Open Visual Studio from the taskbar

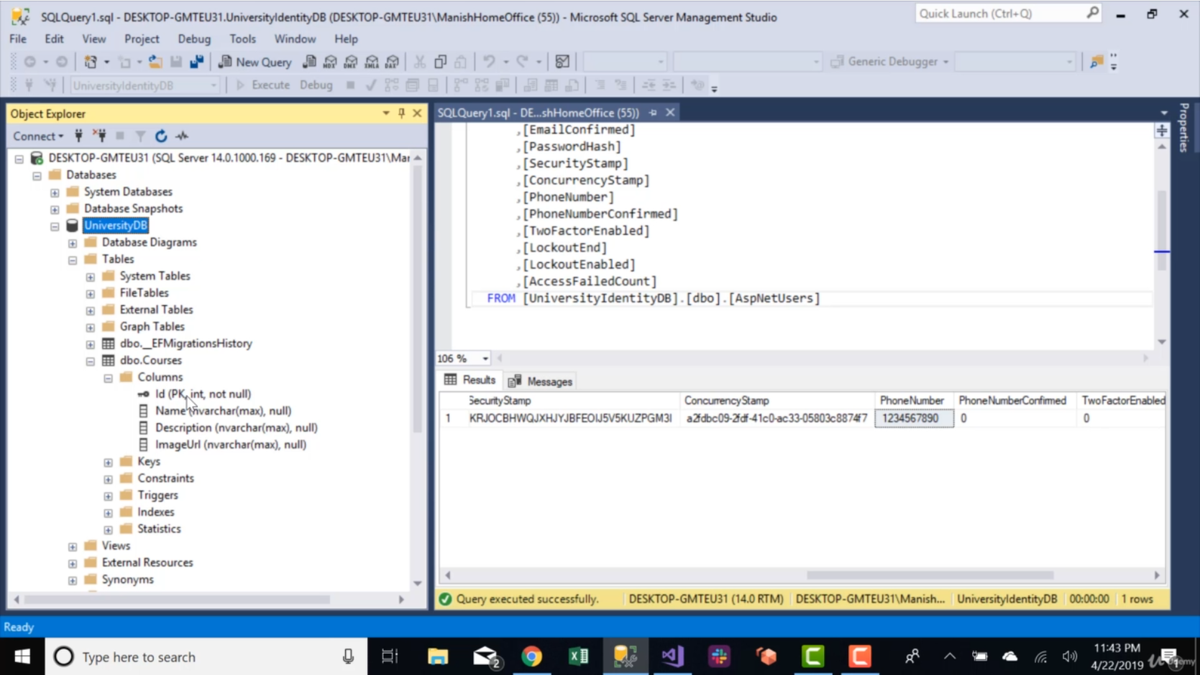(672, 656)
